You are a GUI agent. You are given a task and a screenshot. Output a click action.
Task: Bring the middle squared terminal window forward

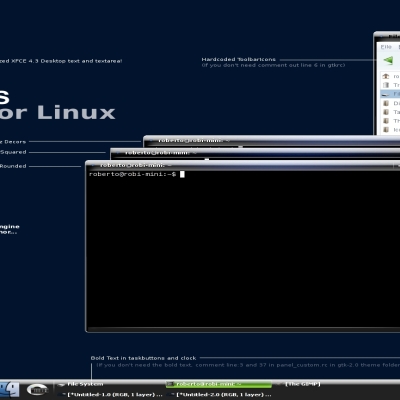(255, 153)
